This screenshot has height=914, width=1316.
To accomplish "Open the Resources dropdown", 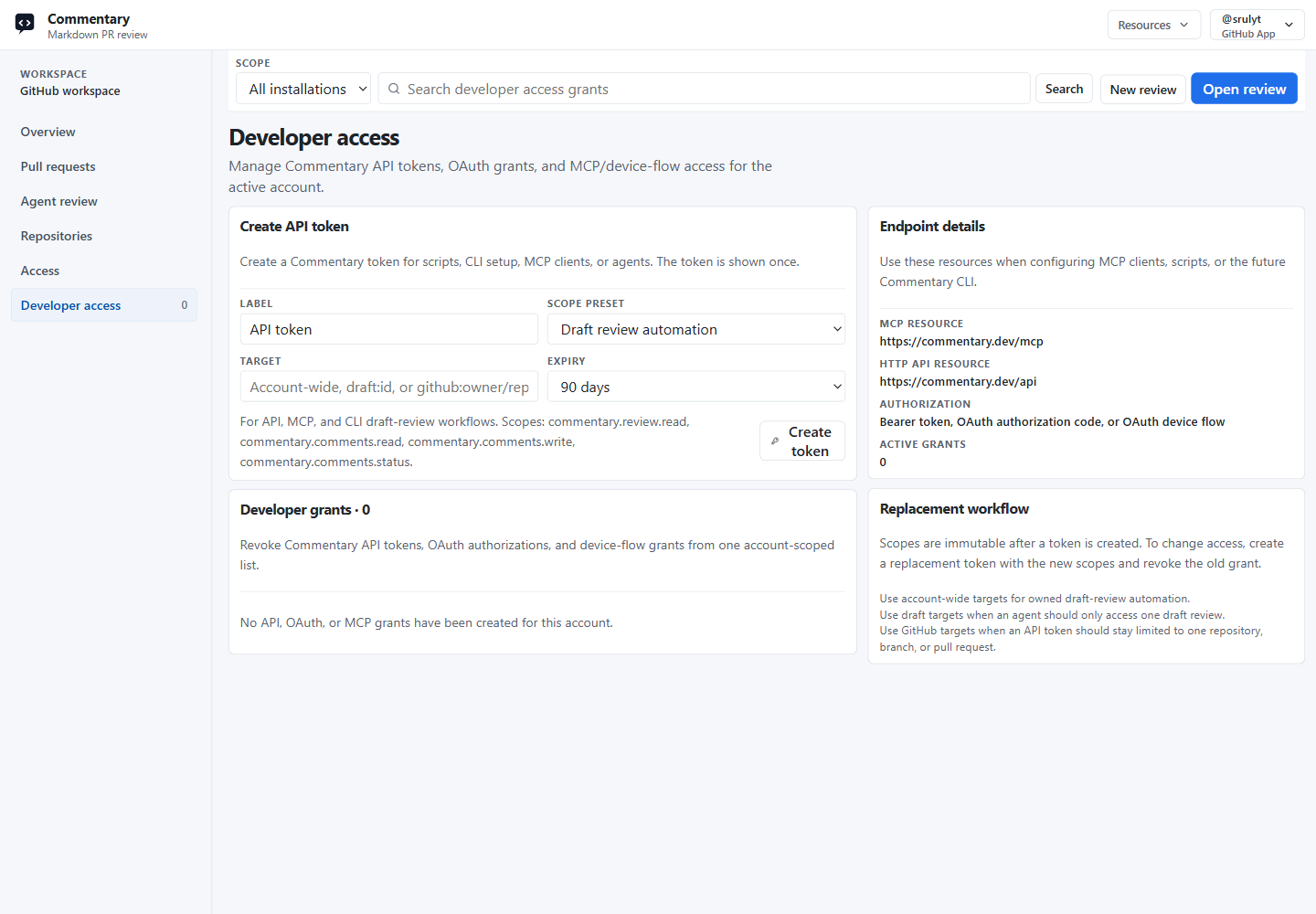I will click(x=1153, y=25).
